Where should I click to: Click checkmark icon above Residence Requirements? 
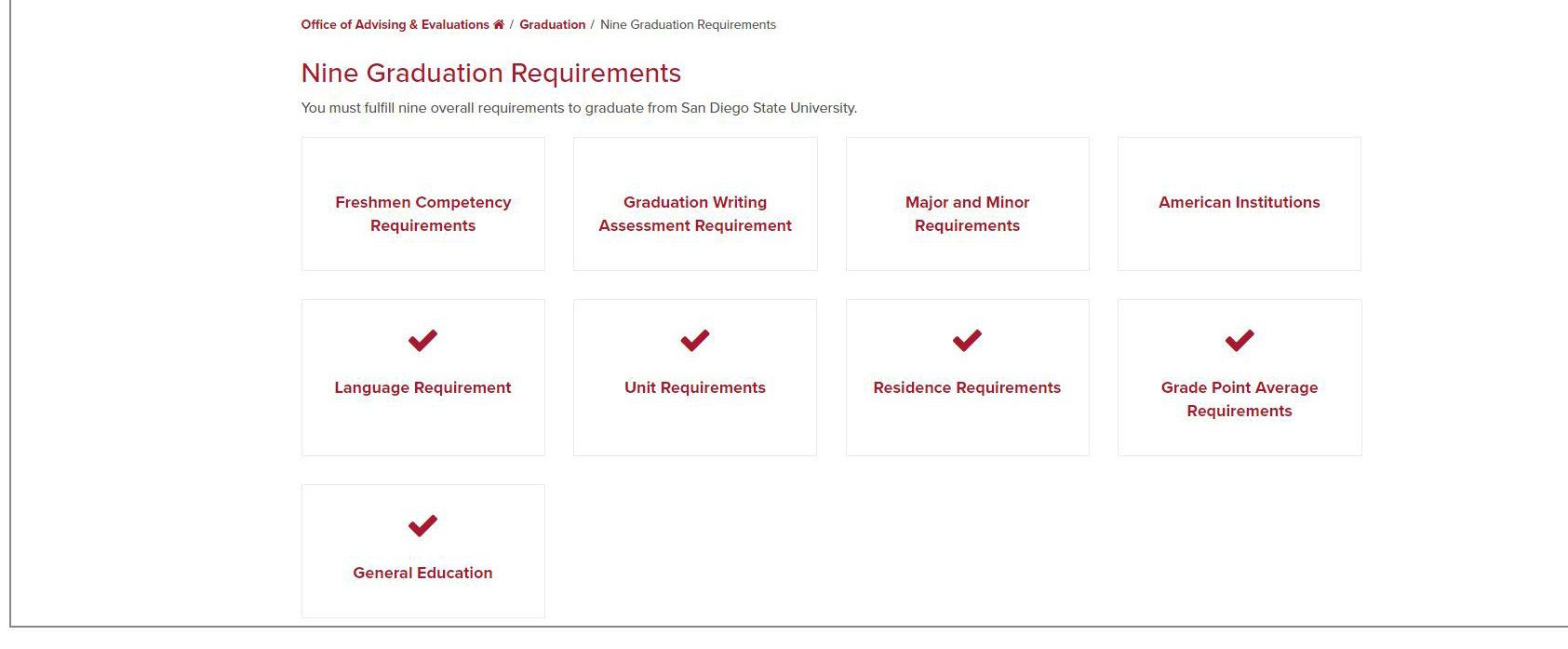[x=967, y=341]
